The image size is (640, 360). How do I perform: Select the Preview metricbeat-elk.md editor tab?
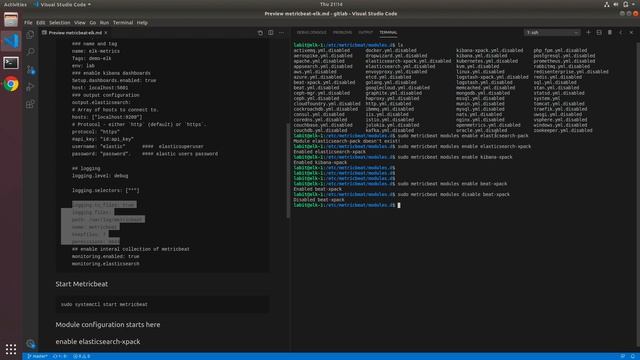coord(75,33)
